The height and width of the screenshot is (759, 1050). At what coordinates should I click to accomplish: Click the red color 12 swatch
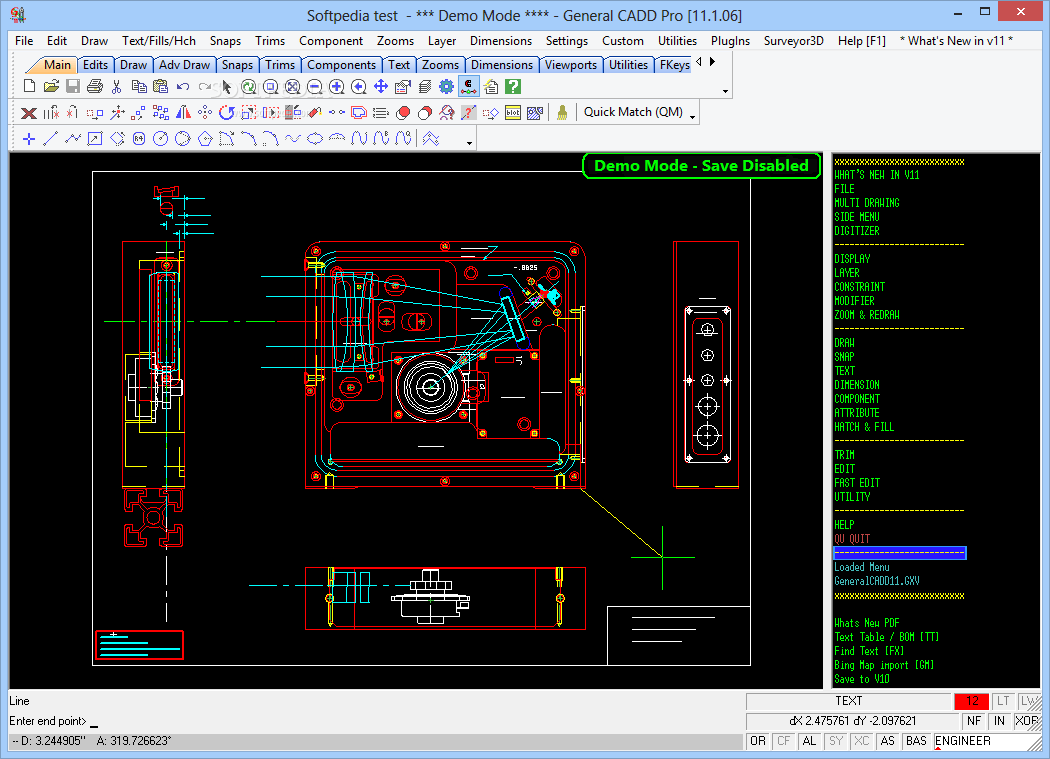[972, 701]
